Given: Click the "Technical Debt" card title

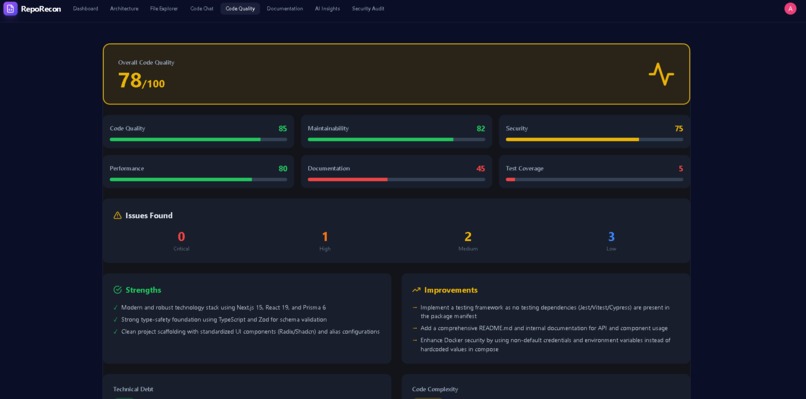Looking at the screenshot, I should (x=133, y=389).
